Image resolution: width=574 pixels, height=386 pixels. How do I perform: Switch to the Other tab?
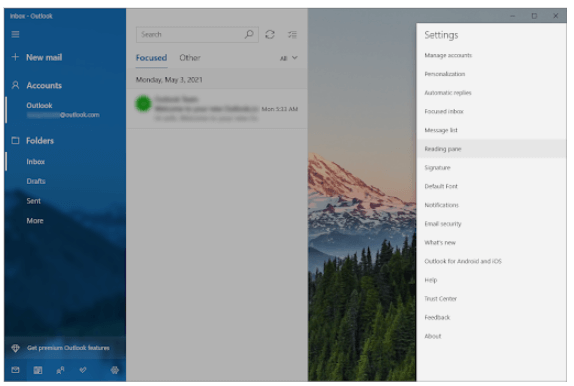point(190,58)
